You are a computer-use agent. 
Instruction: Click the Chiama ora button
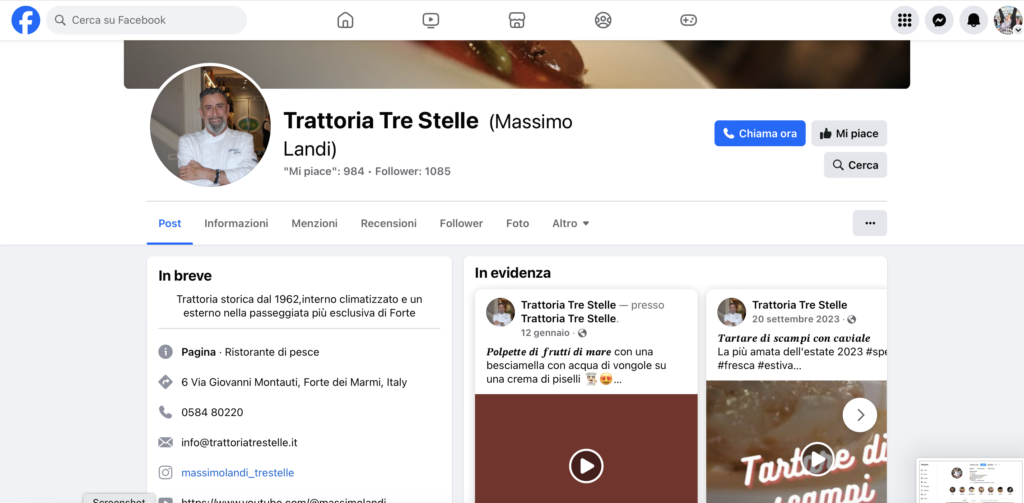[x=760, y=133]
